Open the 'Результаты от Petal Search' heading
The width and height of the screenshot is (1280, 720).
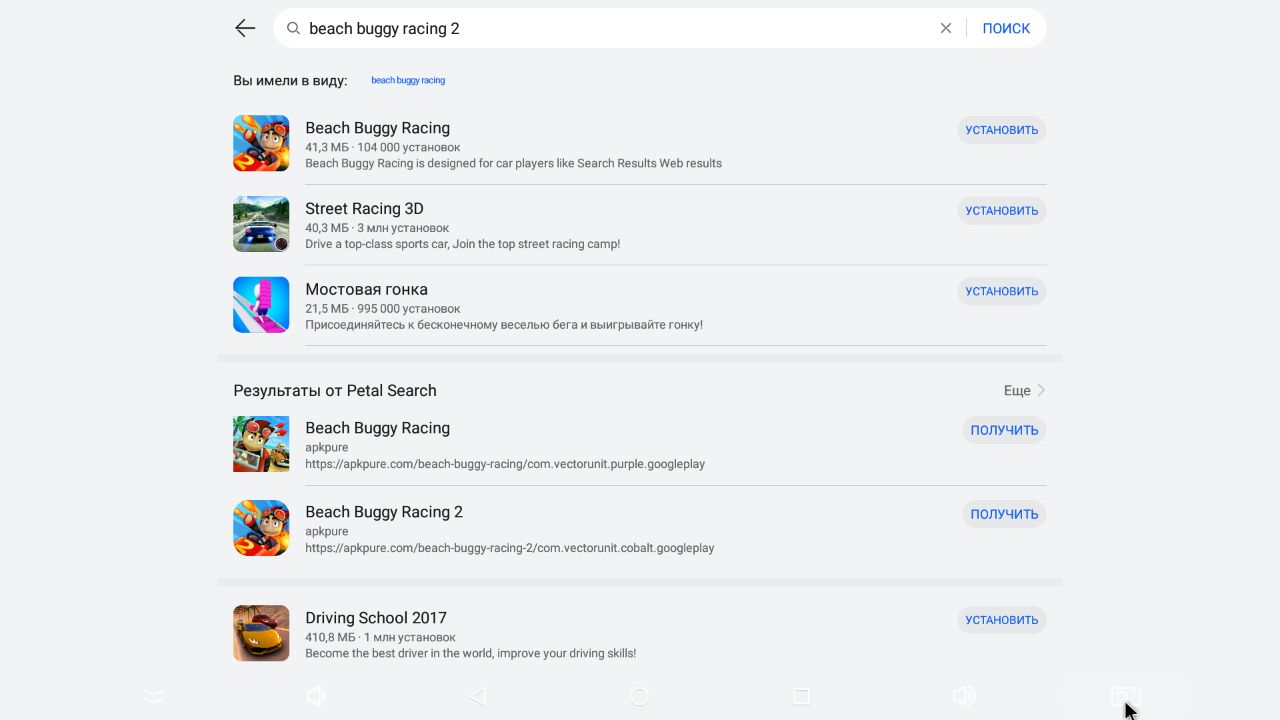[x=335, y=390]
